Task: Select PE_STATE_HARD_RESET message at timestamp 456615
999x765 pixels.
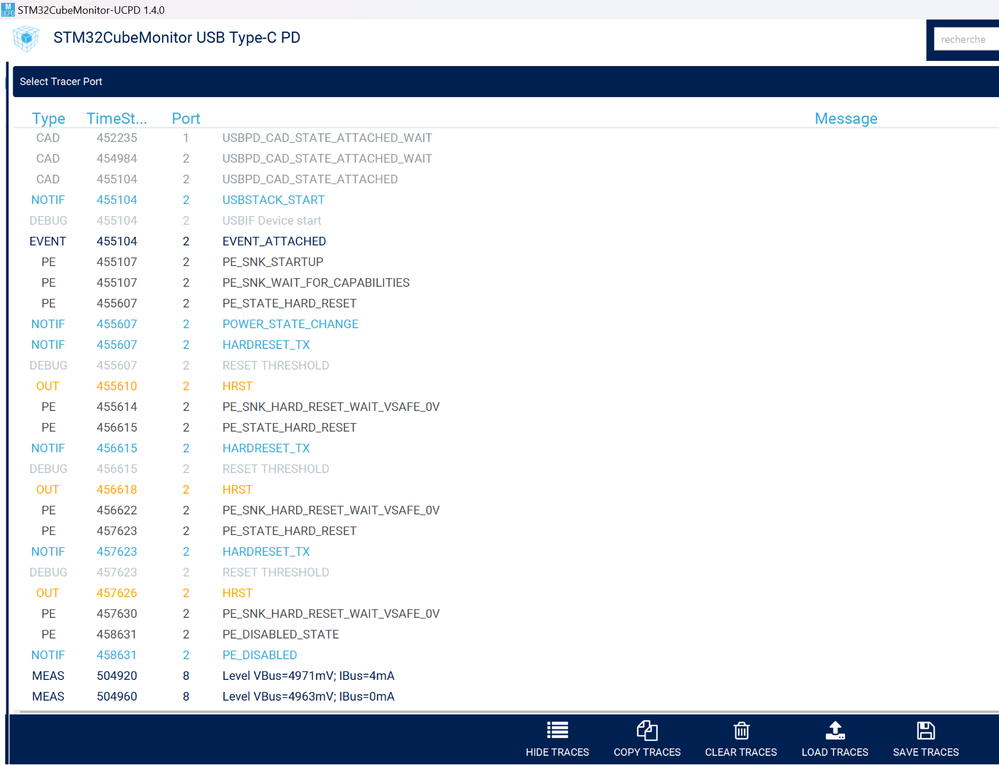Action: coord(289,427)
